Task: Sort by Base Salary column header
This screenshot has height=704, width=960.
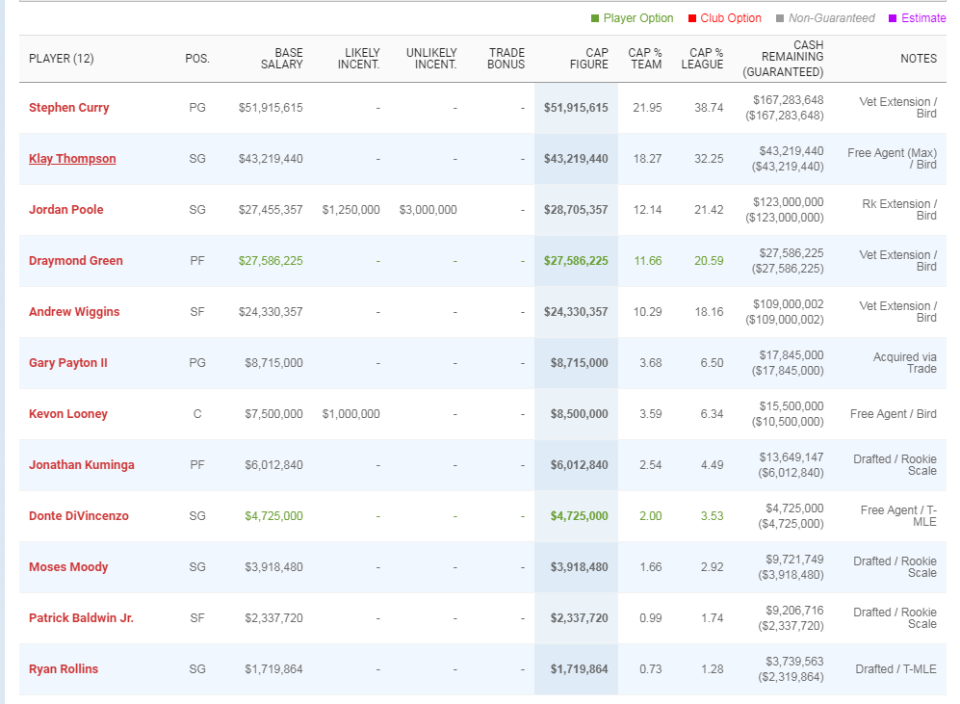Action: coord(282,59)
